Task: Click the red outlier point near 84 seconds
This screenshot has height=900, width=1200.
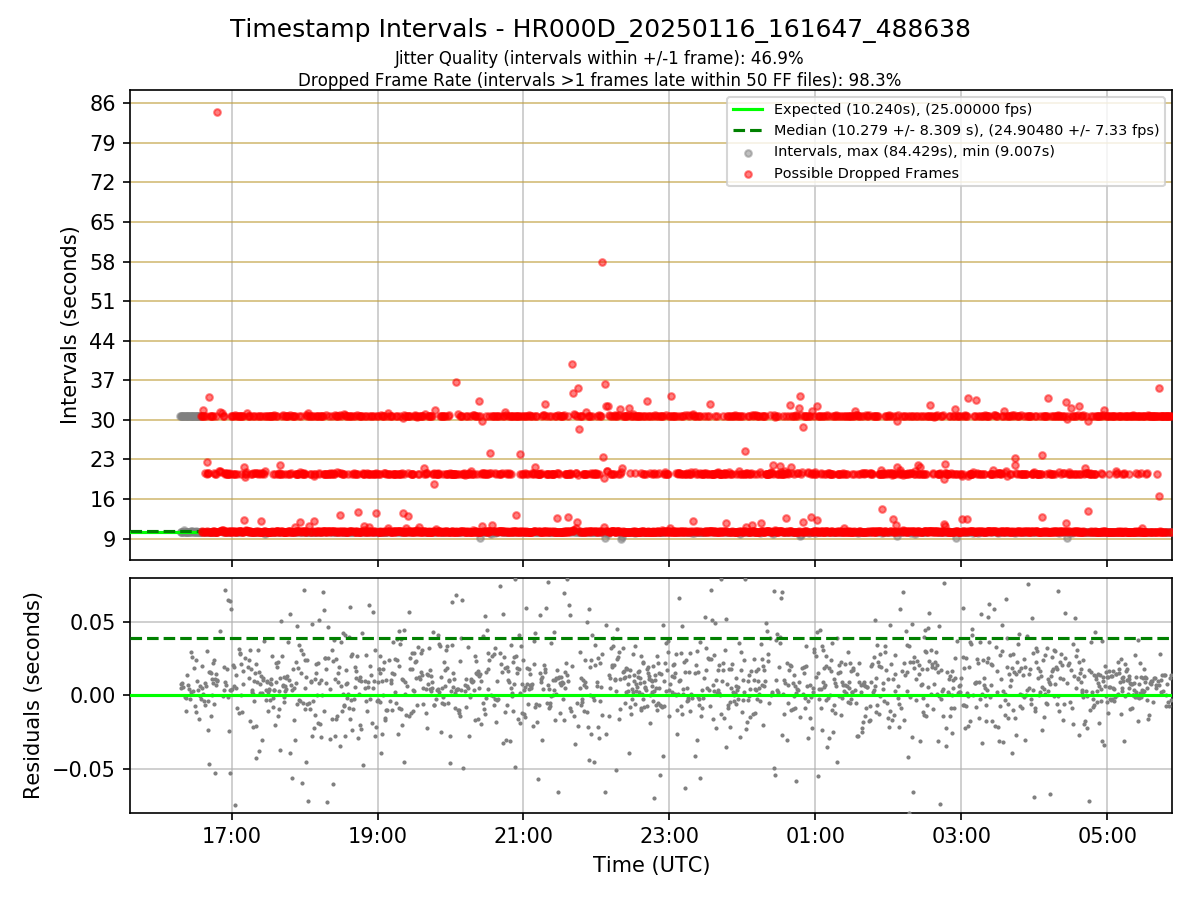Action: [217, 112]
